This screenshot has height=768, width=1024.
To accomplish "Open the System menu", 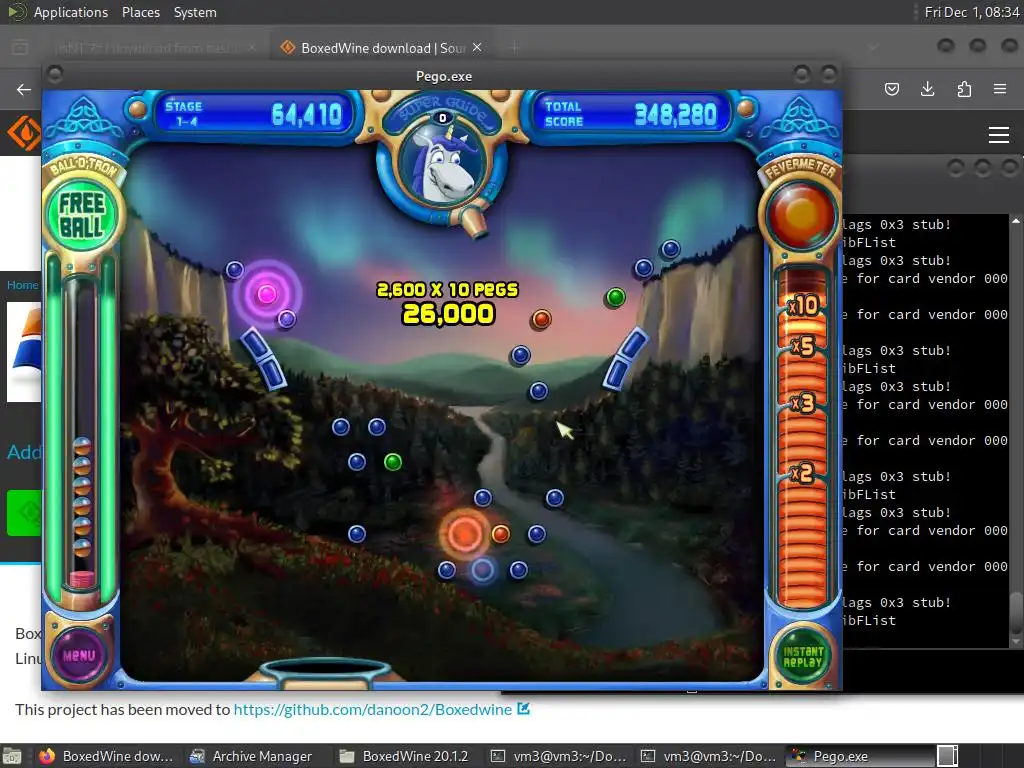I will click(x=195, y=12).
